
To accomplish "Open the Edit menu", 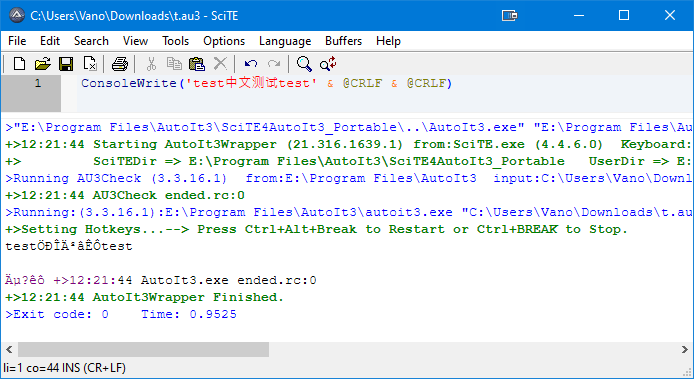I will click(x=50, y=41).
